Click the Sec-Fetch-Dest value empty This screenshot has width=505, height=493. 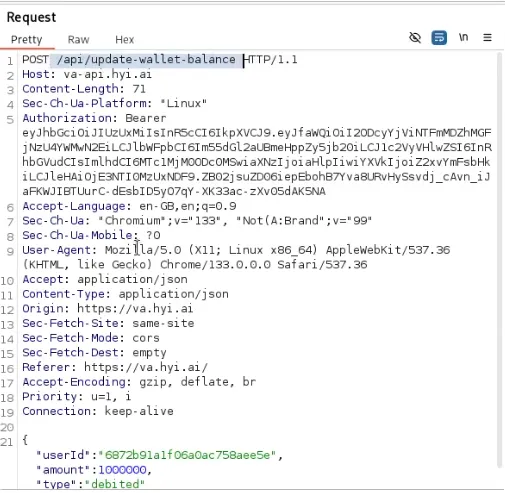point(149,353)
